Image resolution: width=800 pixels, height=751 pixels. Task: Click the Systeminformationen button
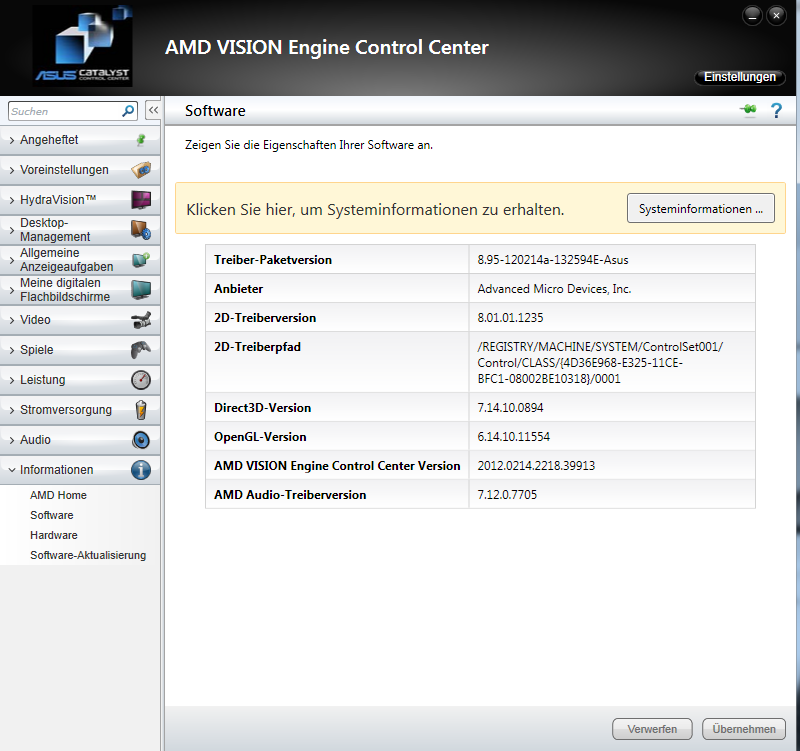pos(701,209)
